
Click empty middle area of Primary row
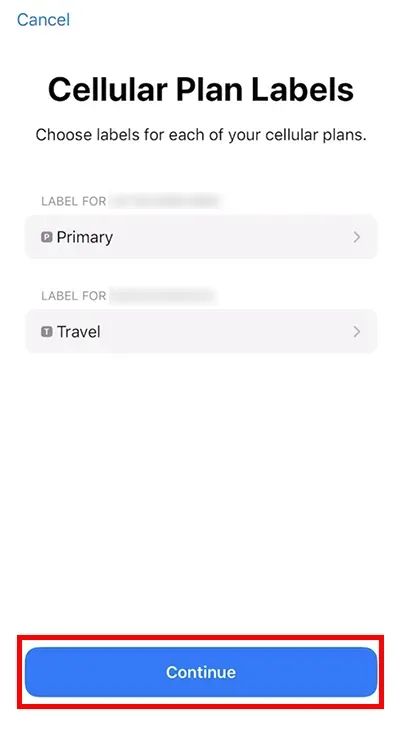[x=231, y=237]
